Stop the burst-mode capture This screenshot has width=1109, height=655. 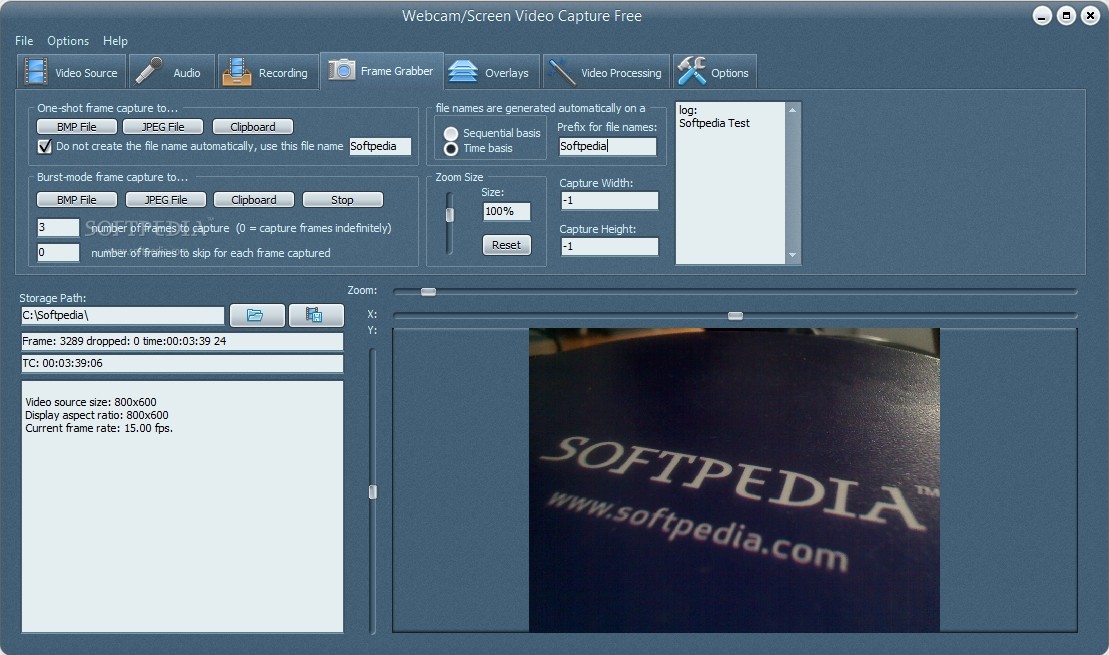coord(342,199)
